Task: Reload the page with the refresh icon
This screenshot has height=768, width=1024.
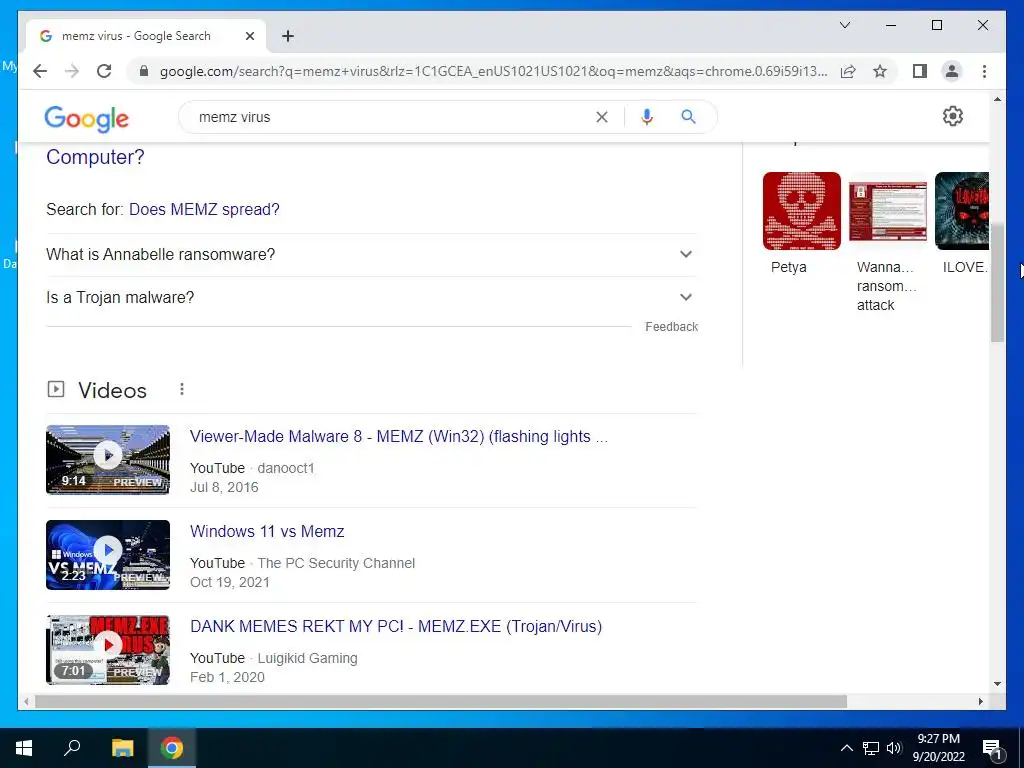Action: pos(104,71)
